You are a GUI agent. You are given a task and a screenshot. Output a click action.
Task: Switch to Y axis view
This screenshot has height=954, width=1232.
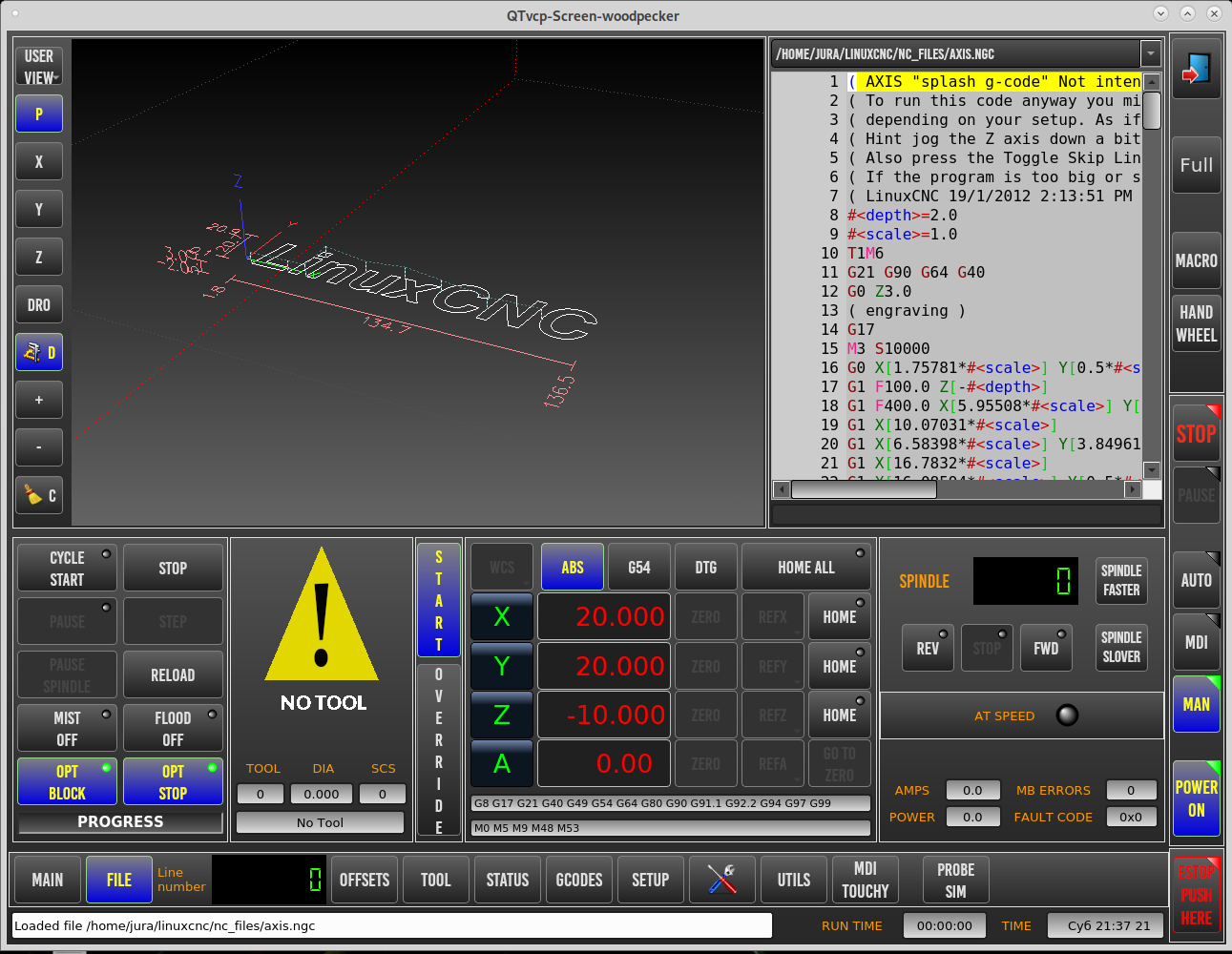pos(39,209)
